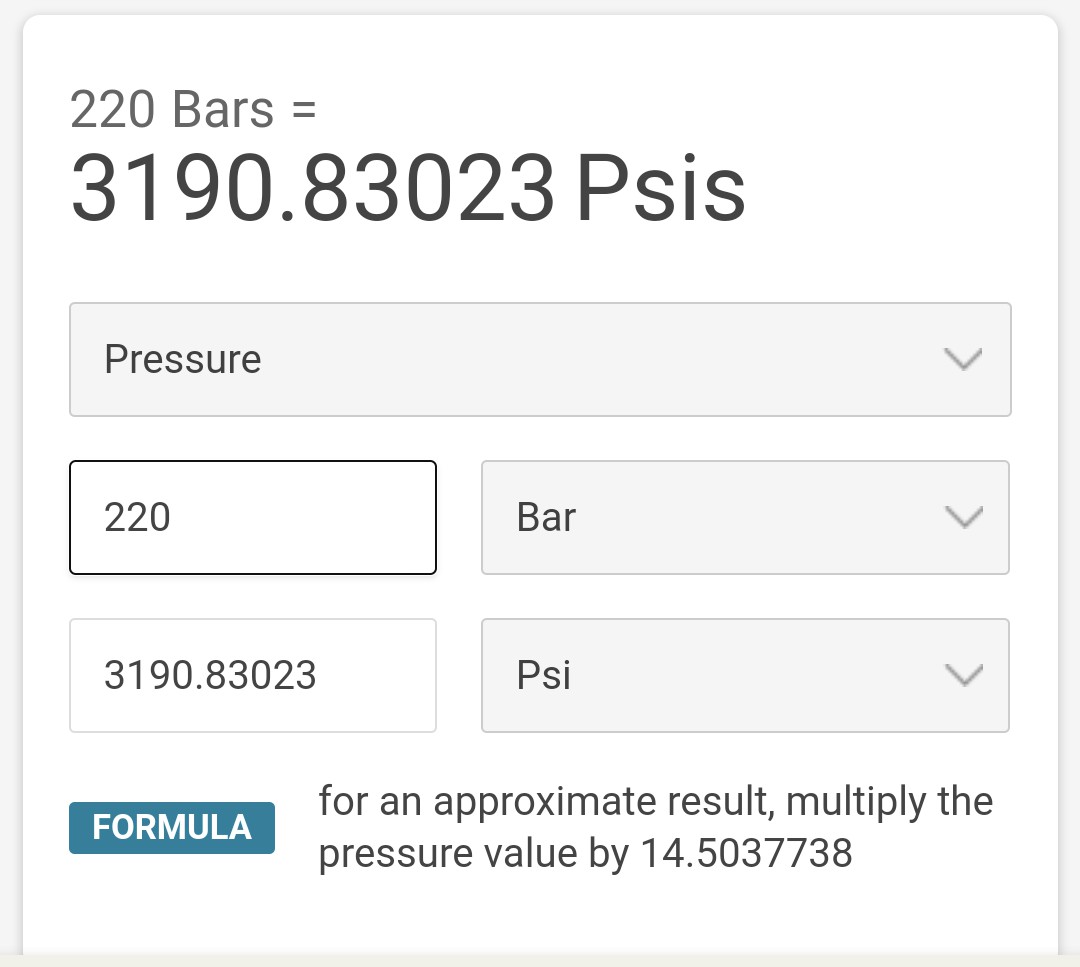
Task: Click the word "Bars" in top heading
Action: coord(223,109)
